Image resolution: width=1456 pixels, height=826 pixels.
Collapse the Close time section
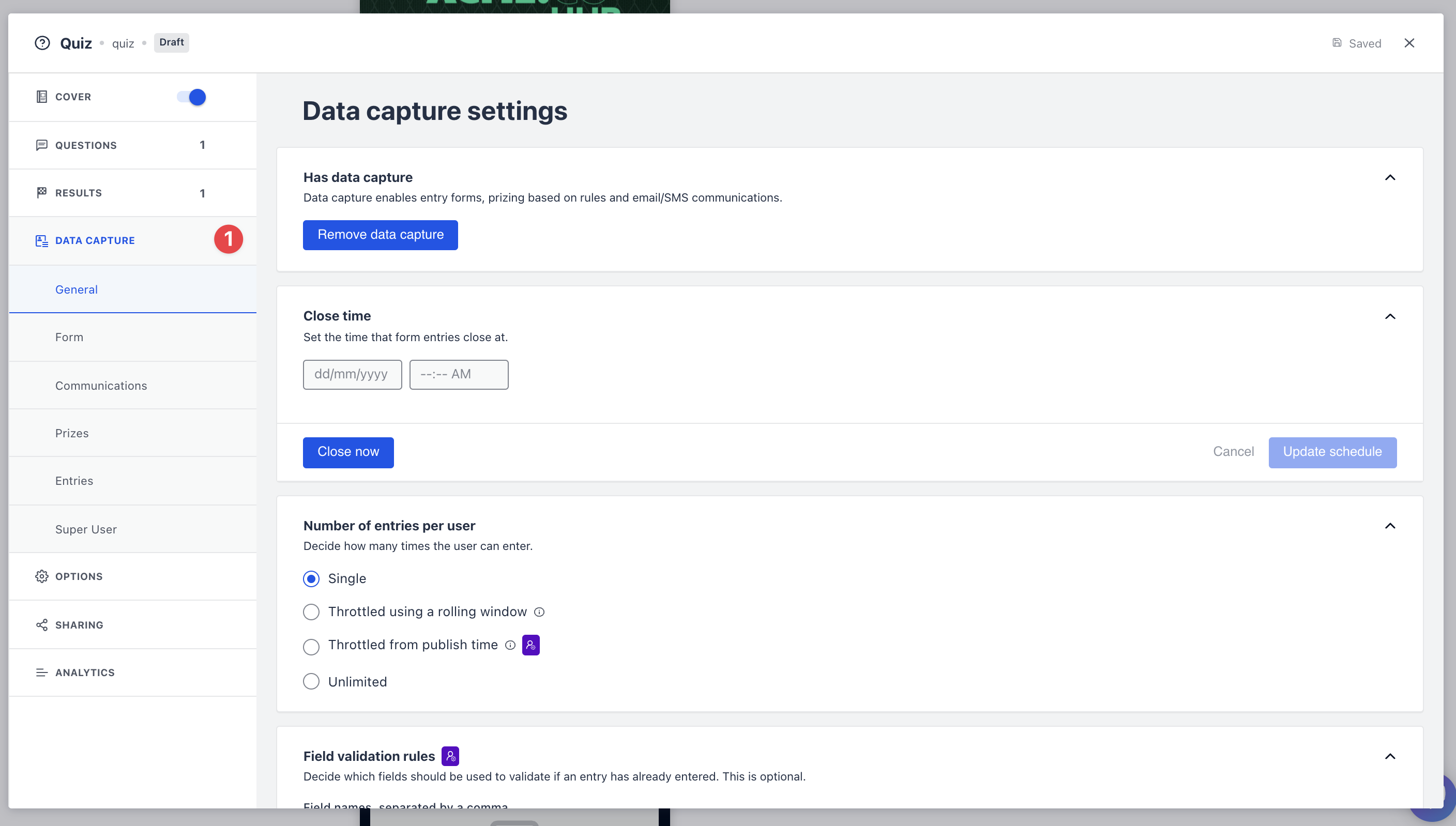tap(1390, 316)
